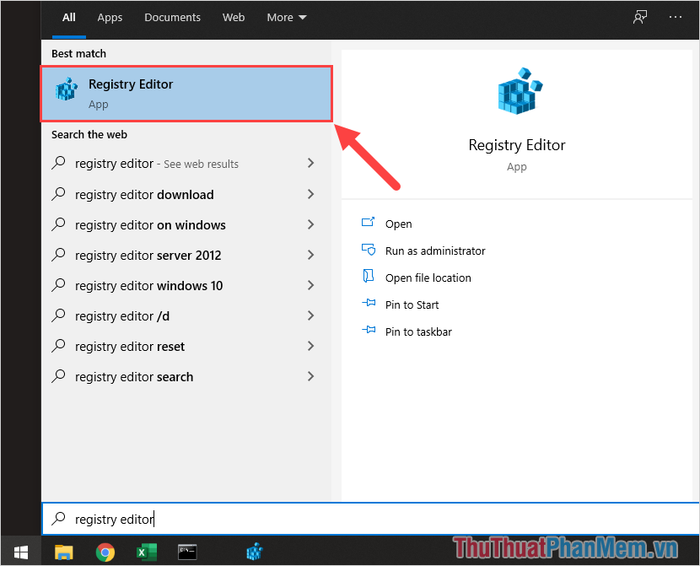Viewport: 700px width, 566px height.
Task: Select the All search tab
Action: click(69, 17)
